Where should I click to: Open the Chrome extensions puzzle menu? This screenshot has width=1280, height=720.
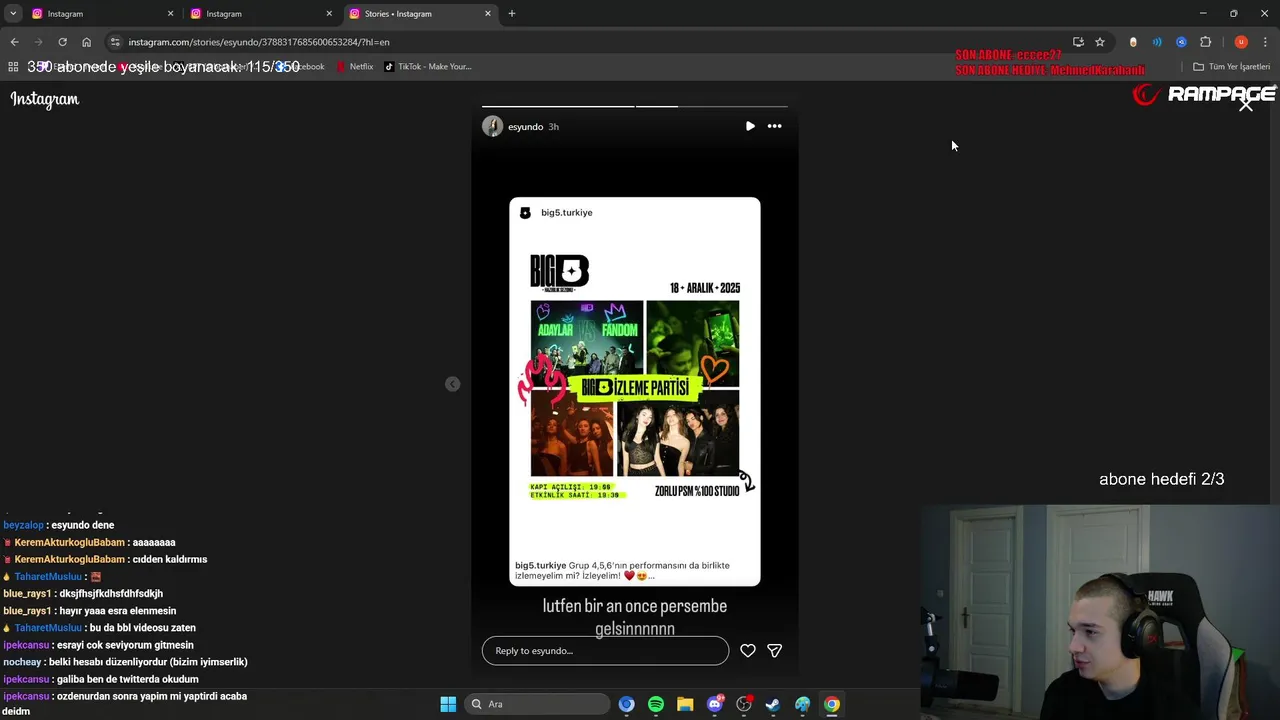1205,42
